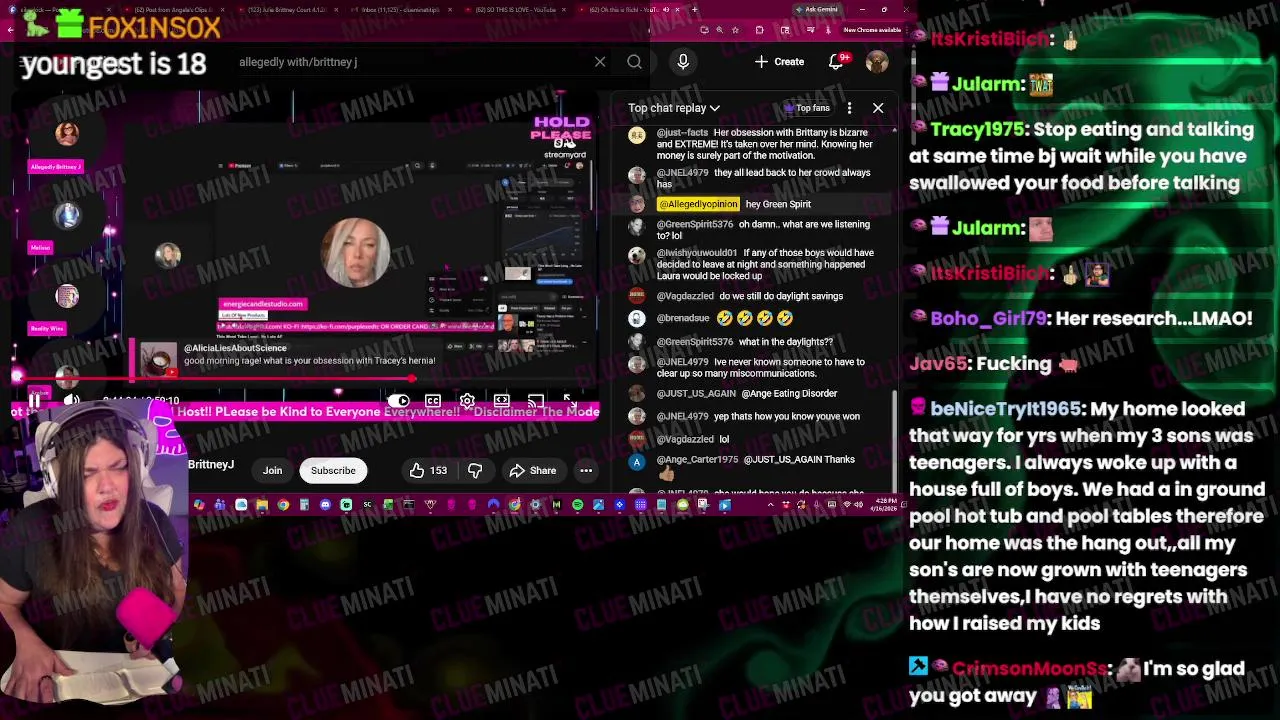The width and height of the screenshot is (1280, 720).
Task: Open Spotify from the taskbar
Action: [x=577, y=505]
